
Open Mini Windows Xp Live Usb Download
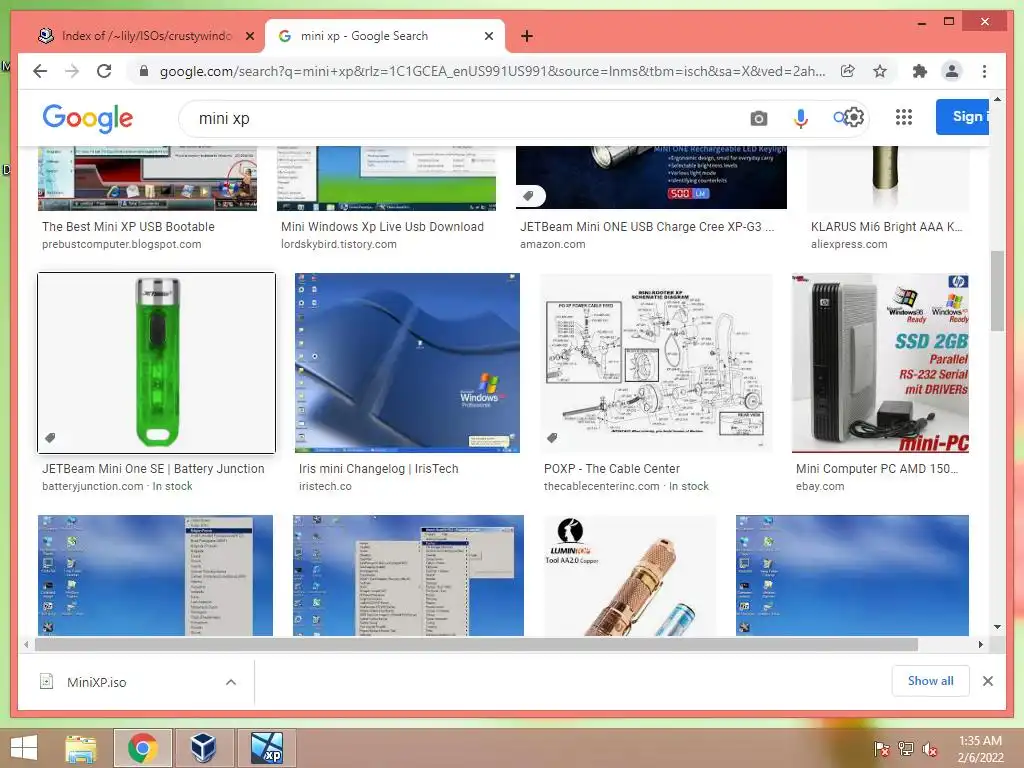pos(383,227)
